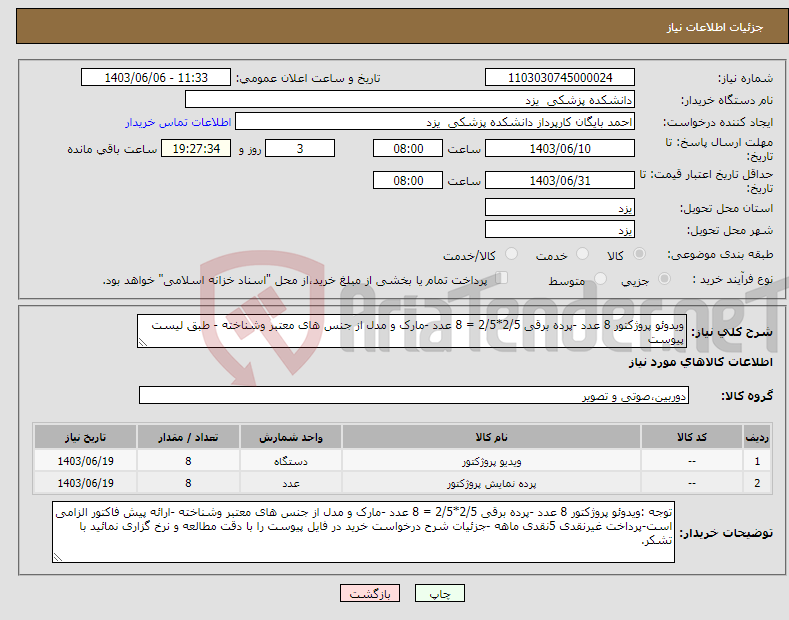Click the جزئیات اطلاعات نیاز page title
The width and height of the screenshot is (789, 620).
(x=715, y=27)
